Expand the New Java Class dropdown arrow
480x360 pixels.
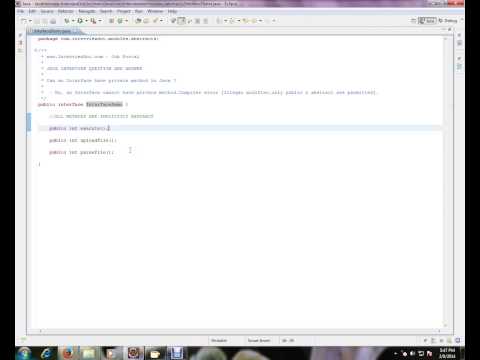126,21
